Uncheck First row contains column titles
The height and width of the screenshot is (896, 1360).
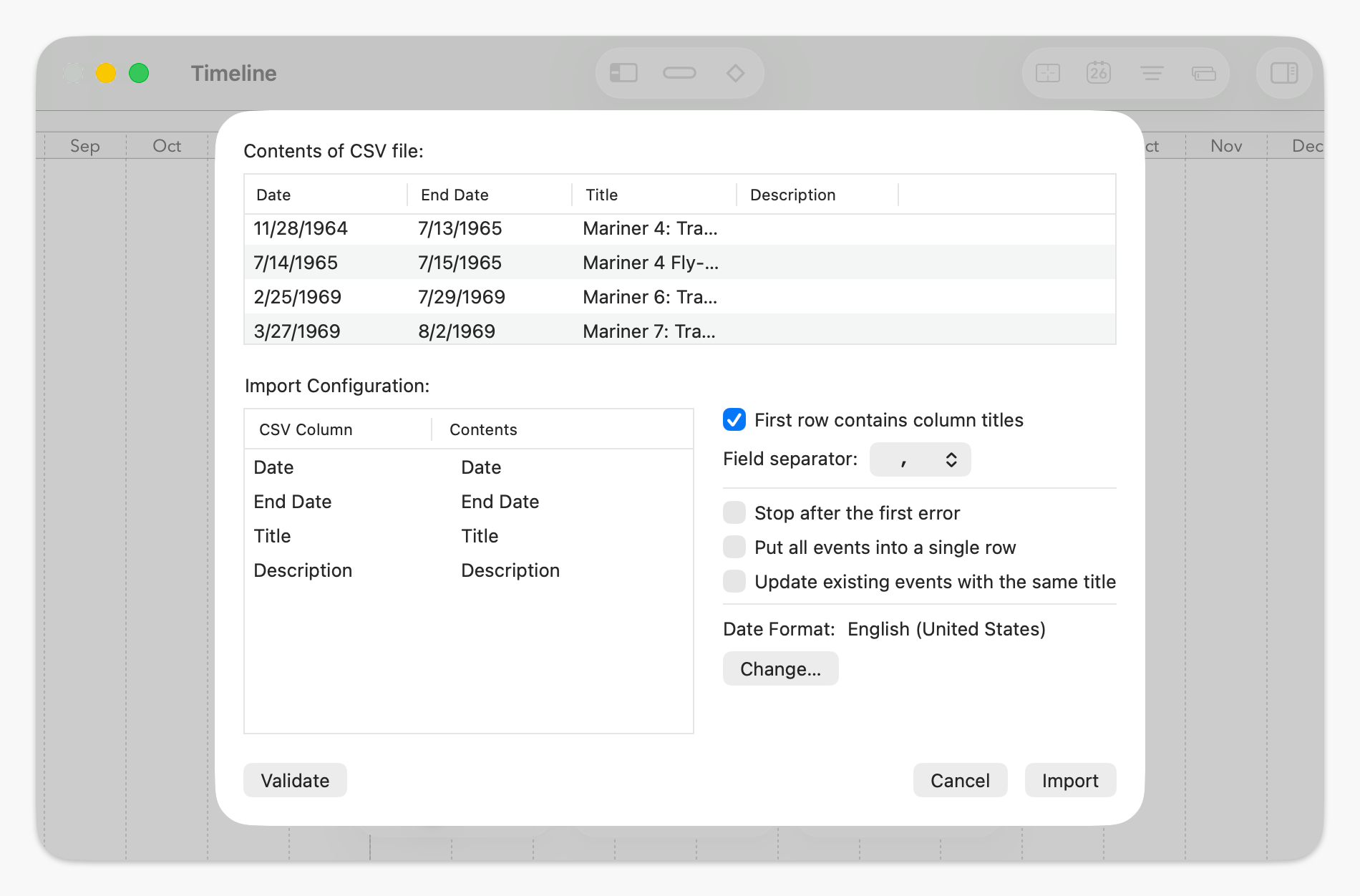733,420
